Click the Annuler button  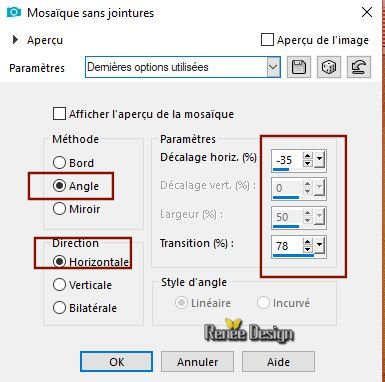[x=197, y=362]
